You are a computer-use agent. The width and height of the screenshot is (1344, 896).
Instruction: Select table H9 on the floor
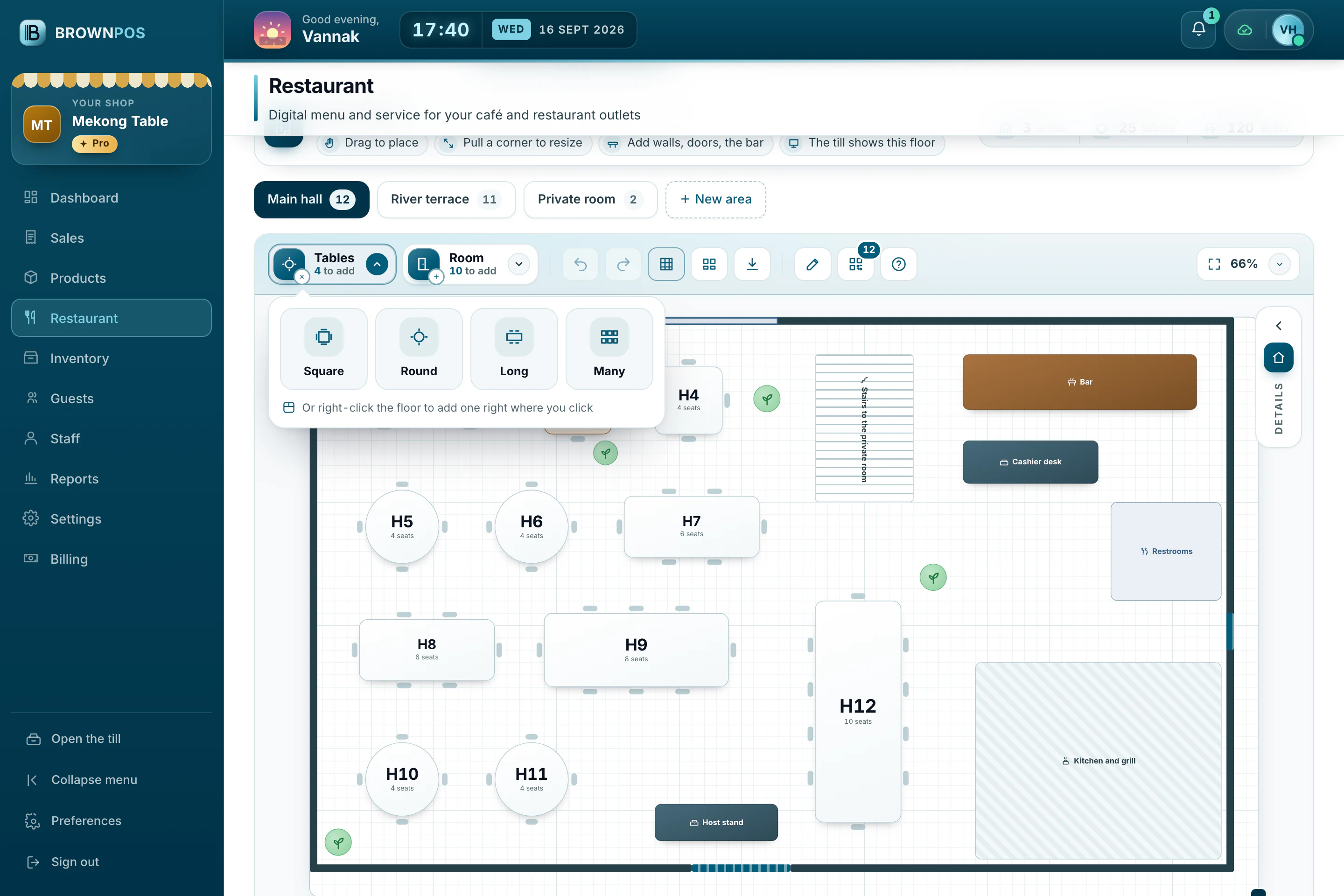636,650
